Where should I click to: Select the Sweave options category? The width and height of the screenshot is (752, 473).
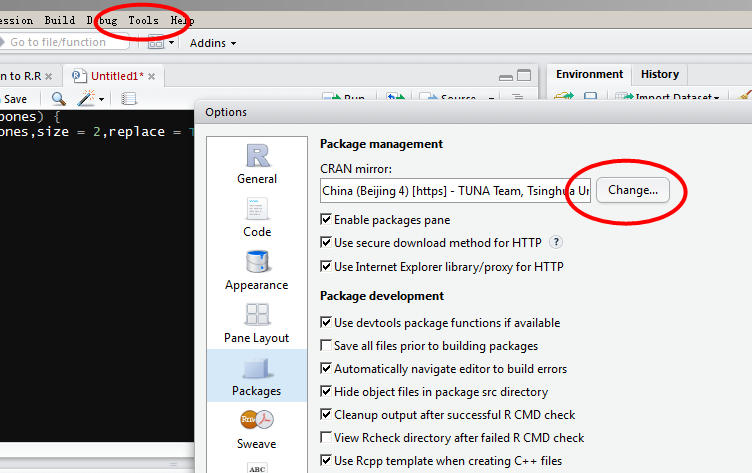(x=257, y=429)
